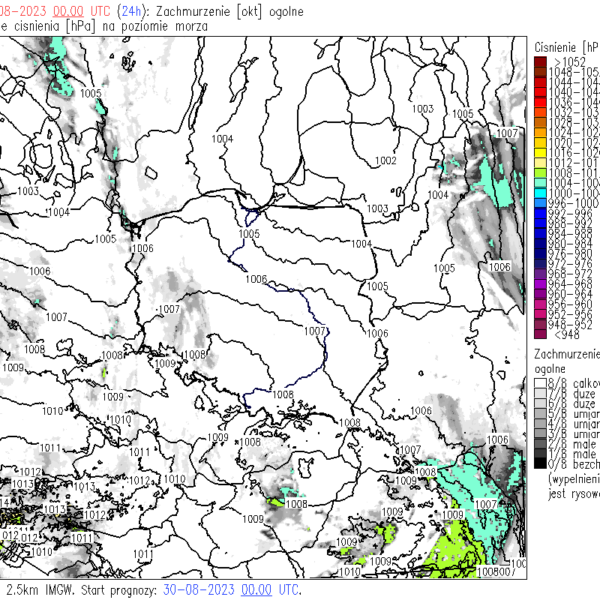Click the 'Cisnienie' legend heading
Viewport: 600px width, 600px height.
click(560, 47)
